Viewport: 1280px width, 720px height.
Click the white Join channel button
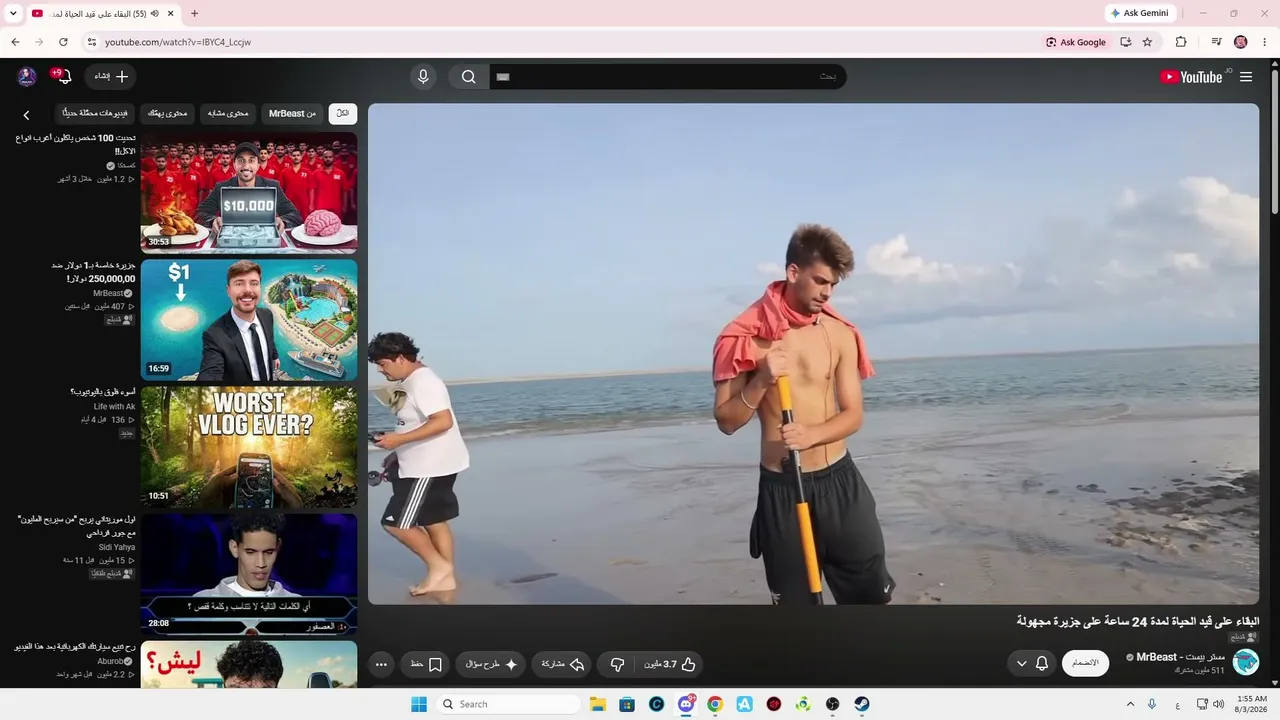click(x=1085, y=663)
